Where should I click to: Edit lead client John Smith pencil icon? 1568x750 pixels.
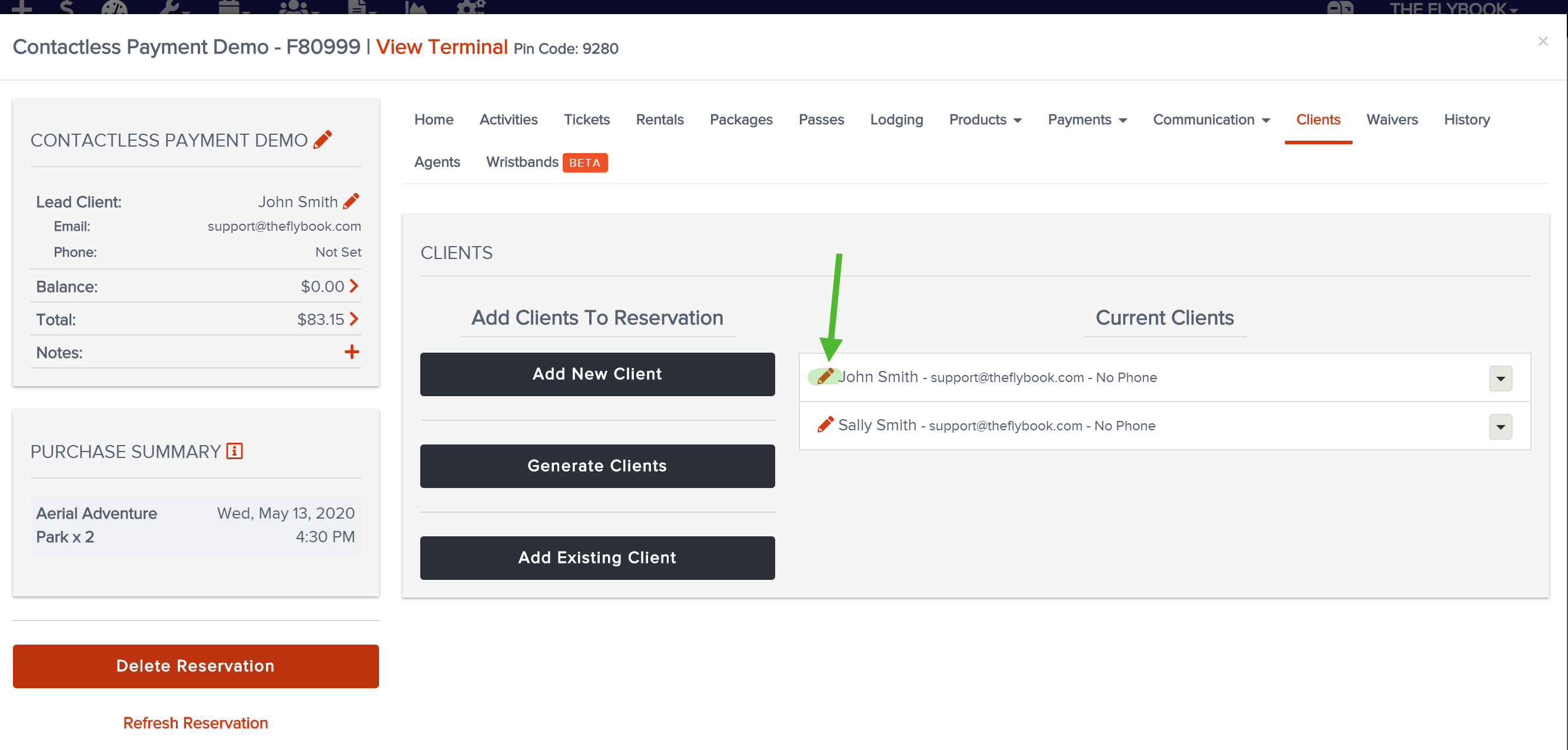pyautogui.click(x=351, y=201)
